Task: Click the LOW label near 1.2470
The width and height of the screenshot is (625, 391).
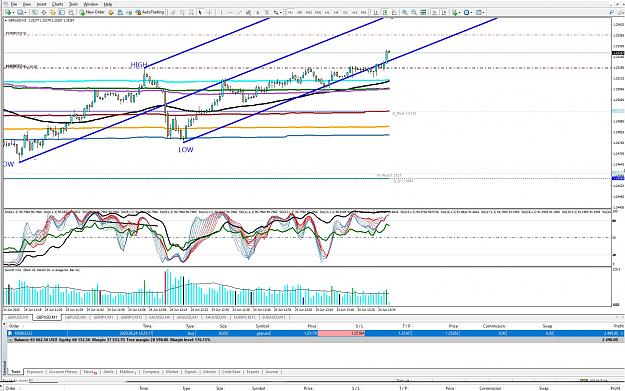Action: tap(186, 149)
